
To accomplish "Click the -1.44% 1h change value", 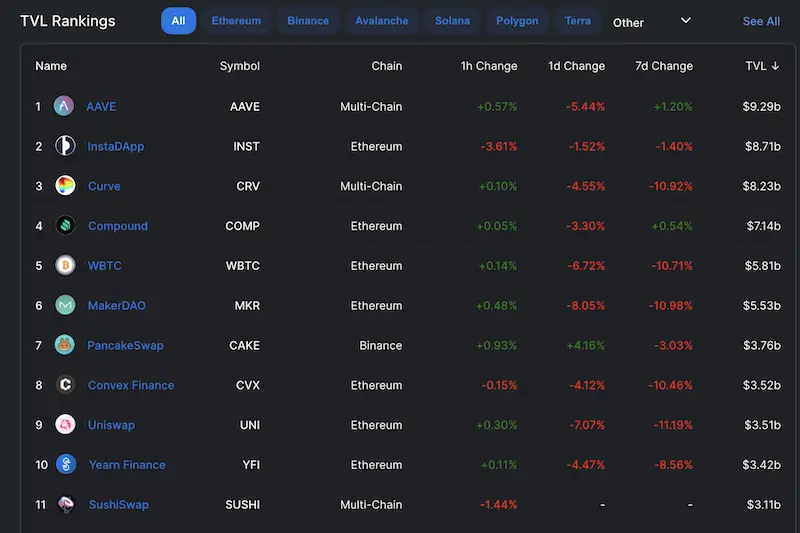I will tap(498, 504).
